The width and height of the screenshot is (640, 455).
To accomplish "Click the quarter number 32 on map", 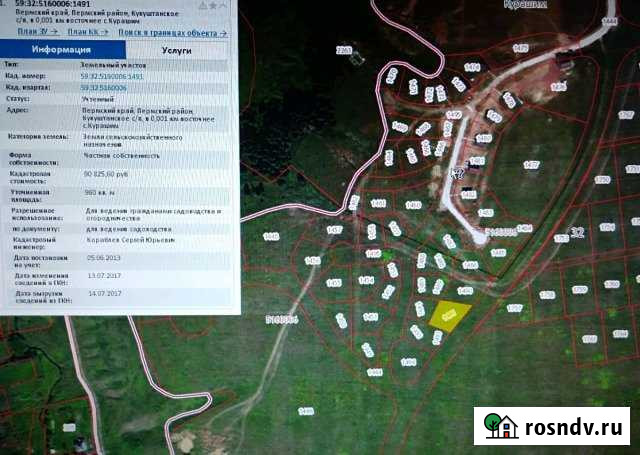I will point(576,232).
